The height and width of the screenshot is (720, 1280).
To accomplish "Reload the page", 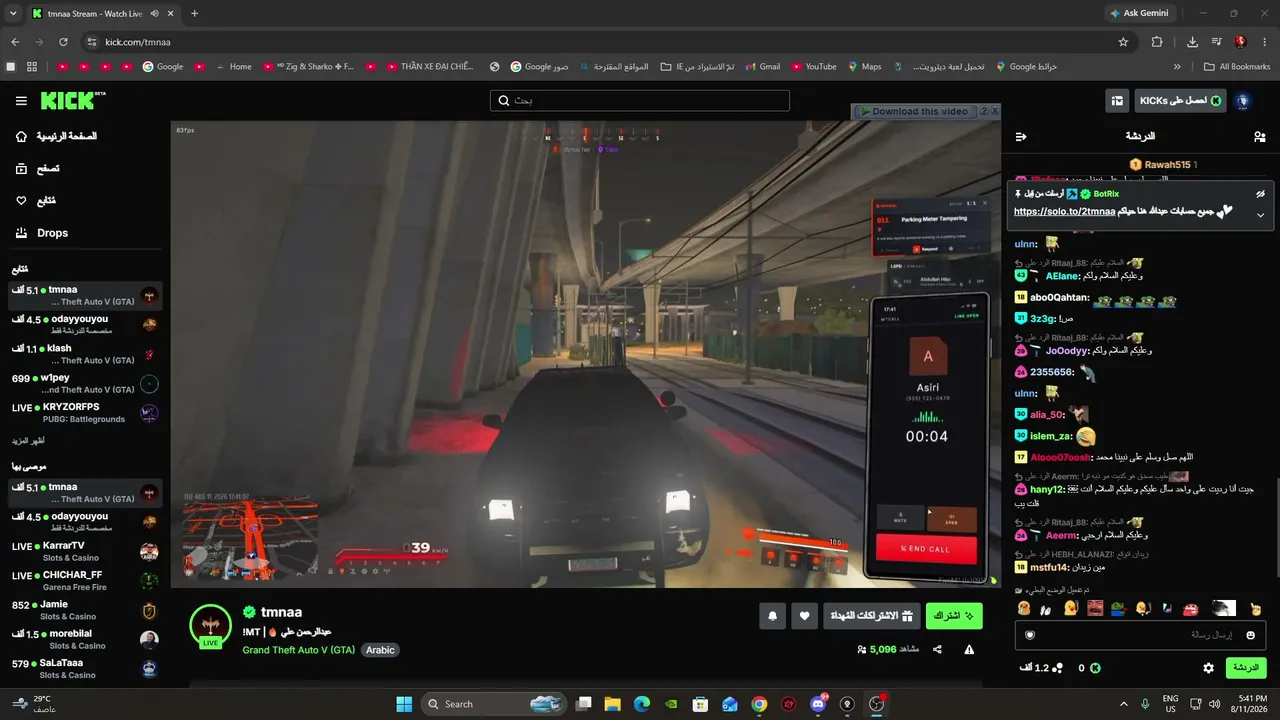I will [x=63, y=42].
